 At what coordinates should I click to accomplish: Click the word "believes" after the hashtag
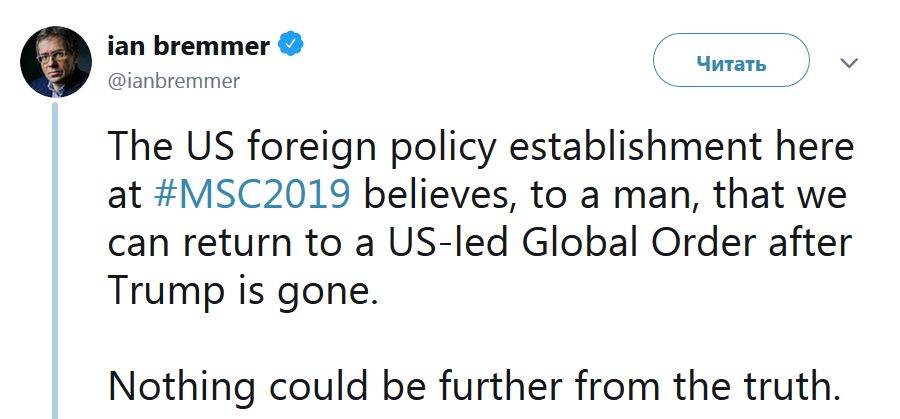tap(438, 193)
